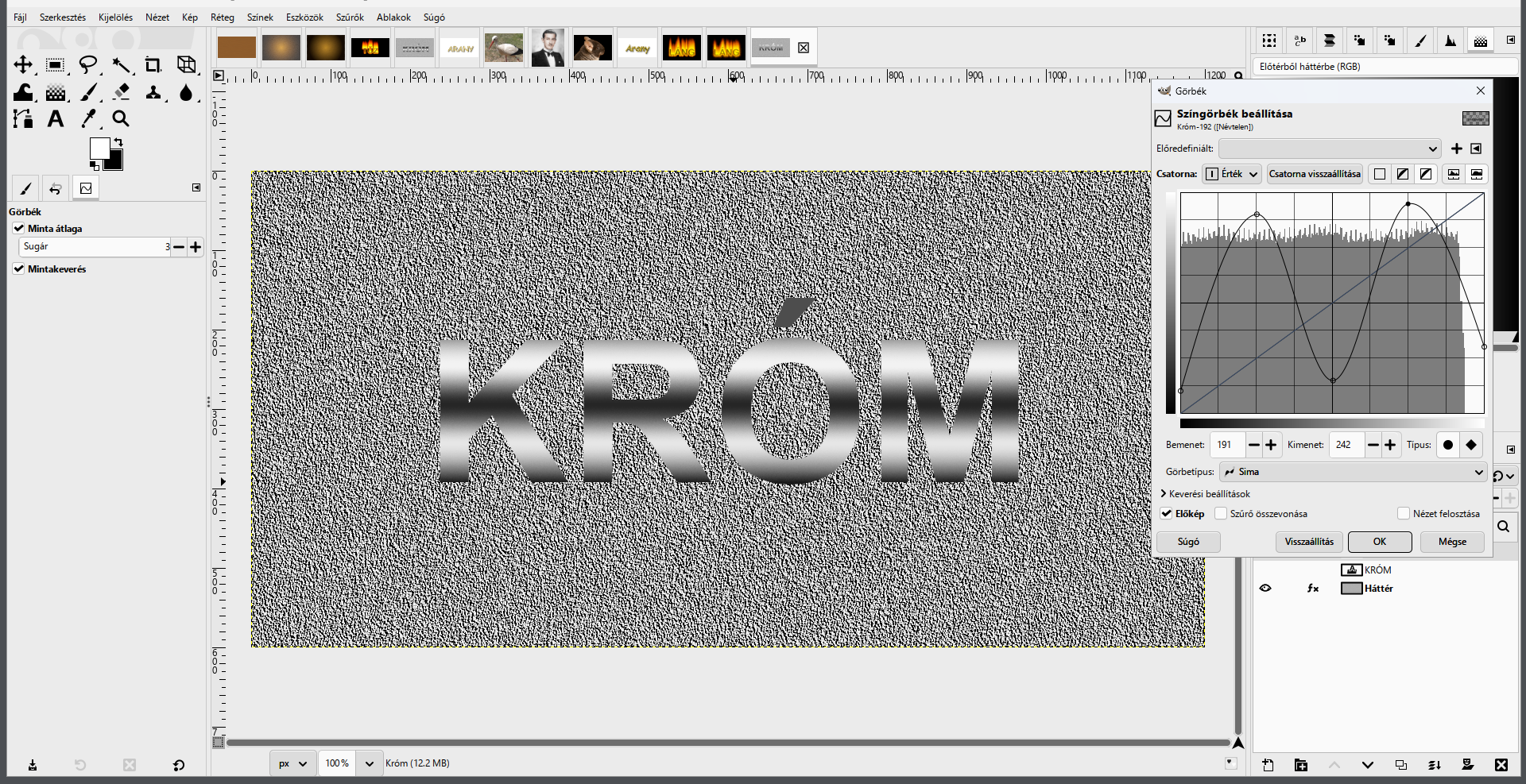Select the Free Select lasso tool
This screenshot has height=784, width=1526.
click(88, 64)
